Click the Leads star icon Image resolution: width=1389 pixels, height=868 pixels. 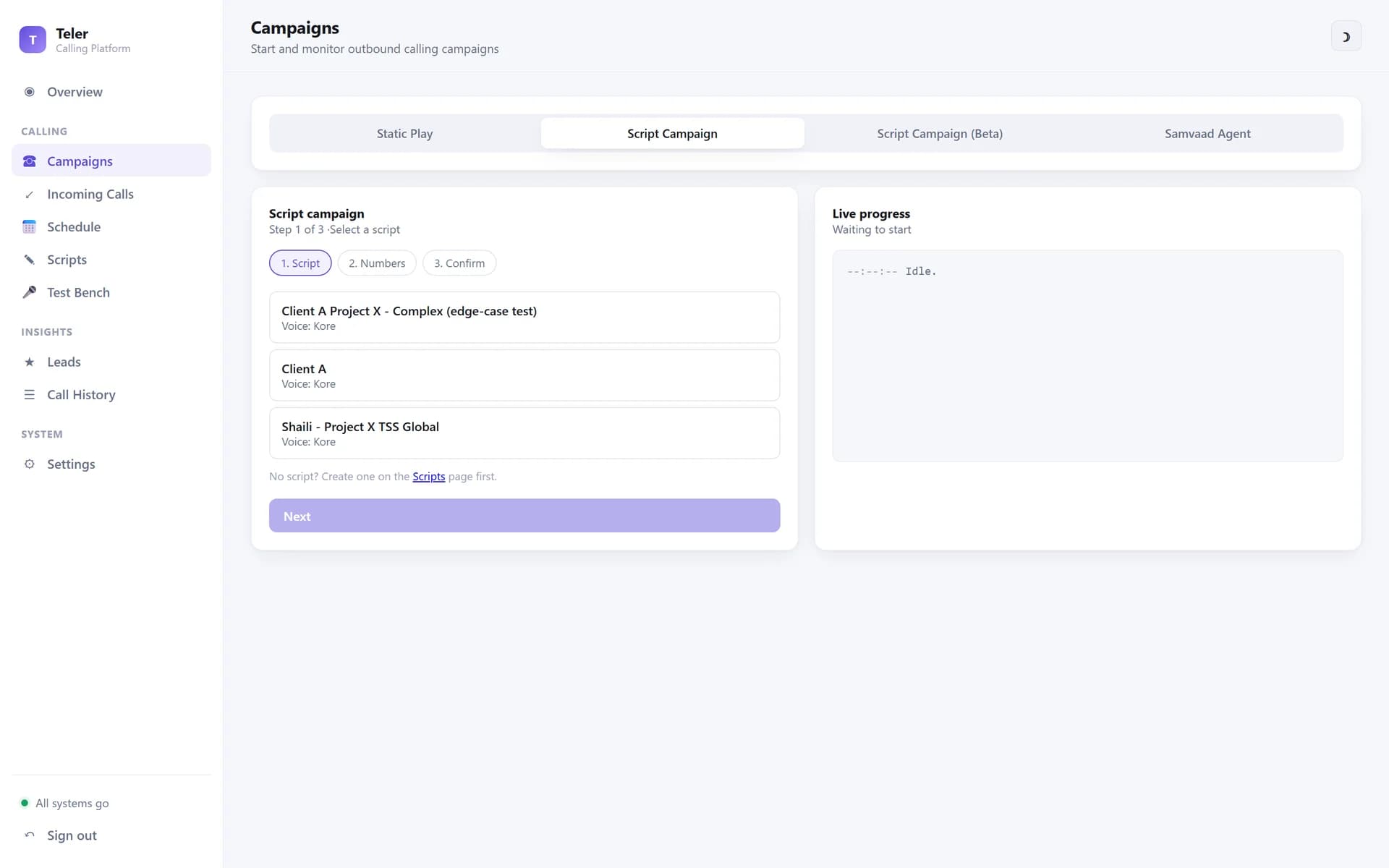coord(30,362)
